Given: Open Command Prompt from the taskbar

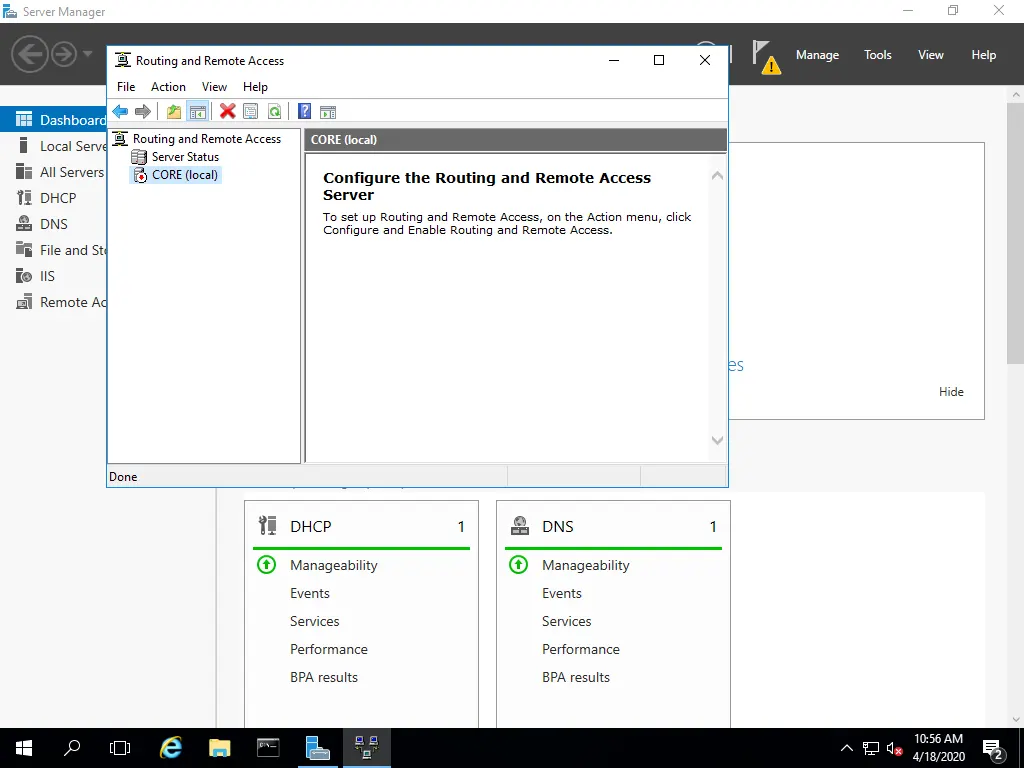Looking at the screenshot, I should click(268, 748).
